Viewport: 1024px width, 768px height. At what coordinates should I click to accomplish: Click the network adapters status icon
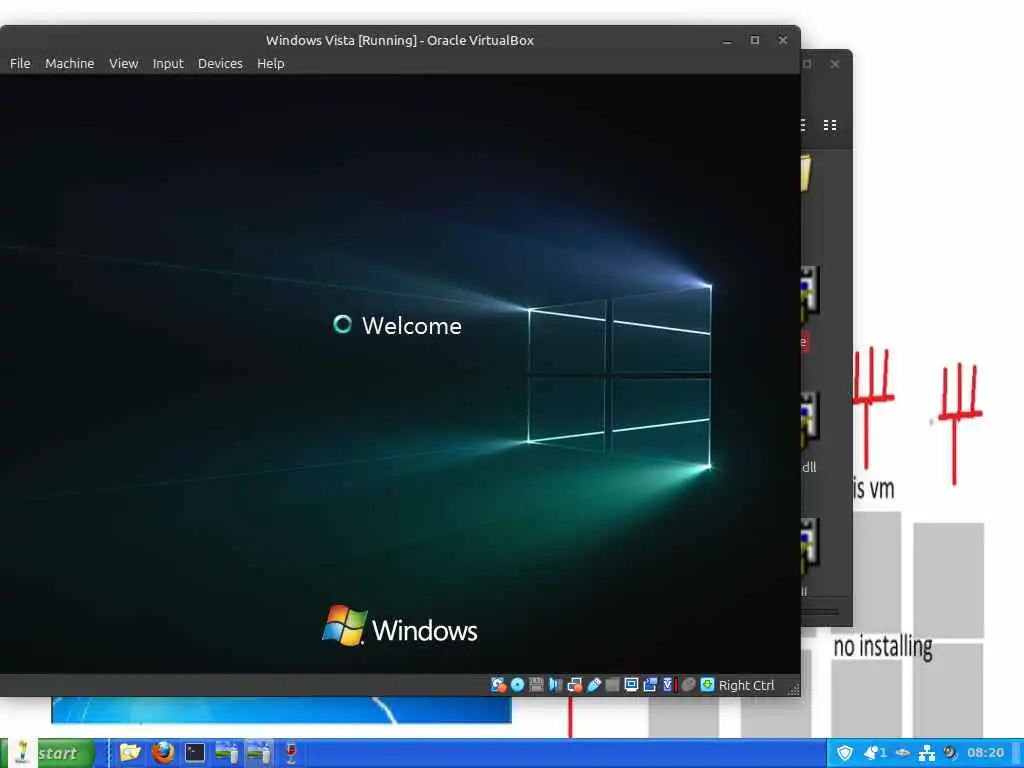tap(575, 685)
